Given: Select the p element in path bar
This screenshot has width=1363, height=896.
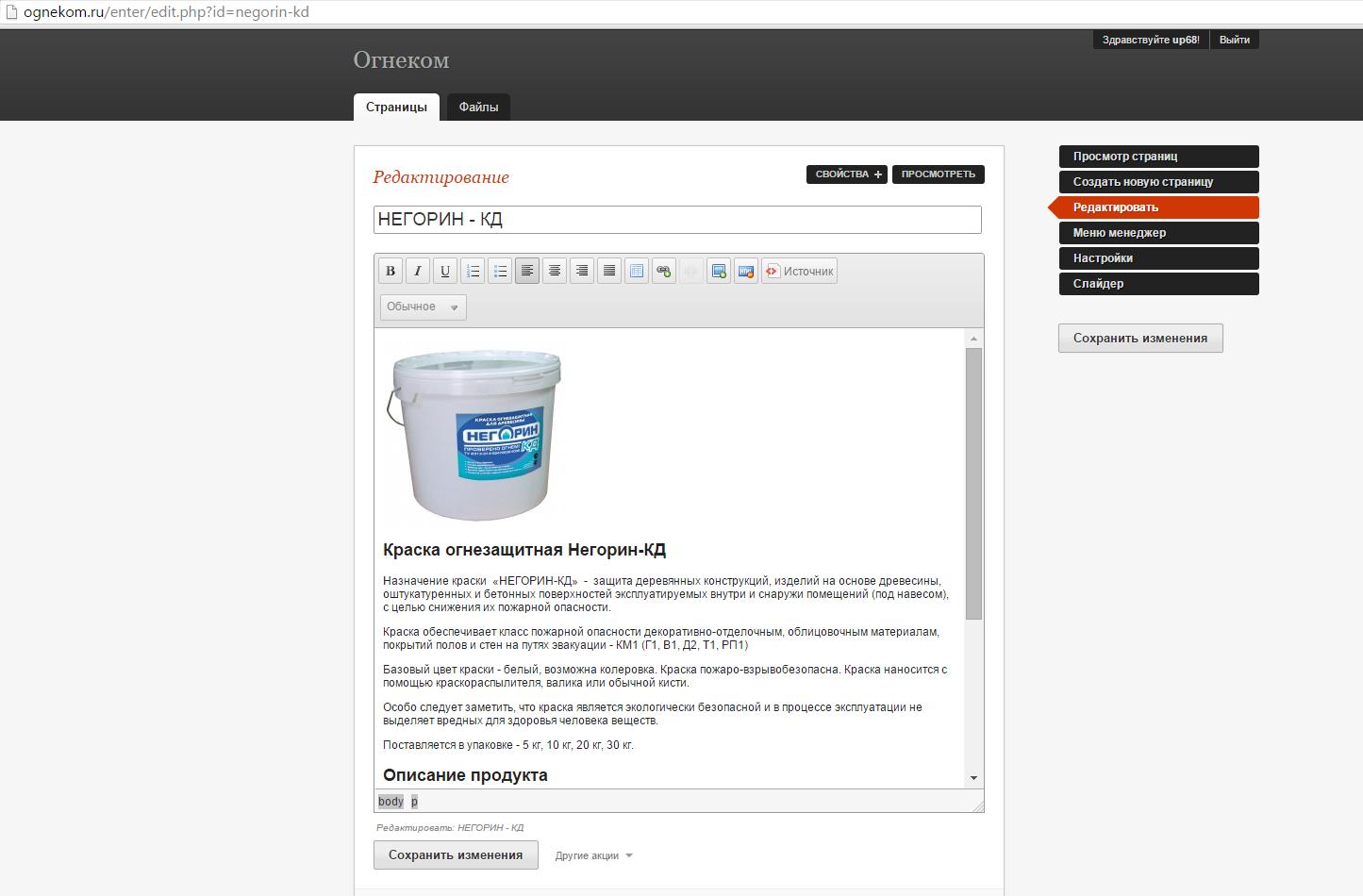Looking at the screenshot, I should click(414, 802).
